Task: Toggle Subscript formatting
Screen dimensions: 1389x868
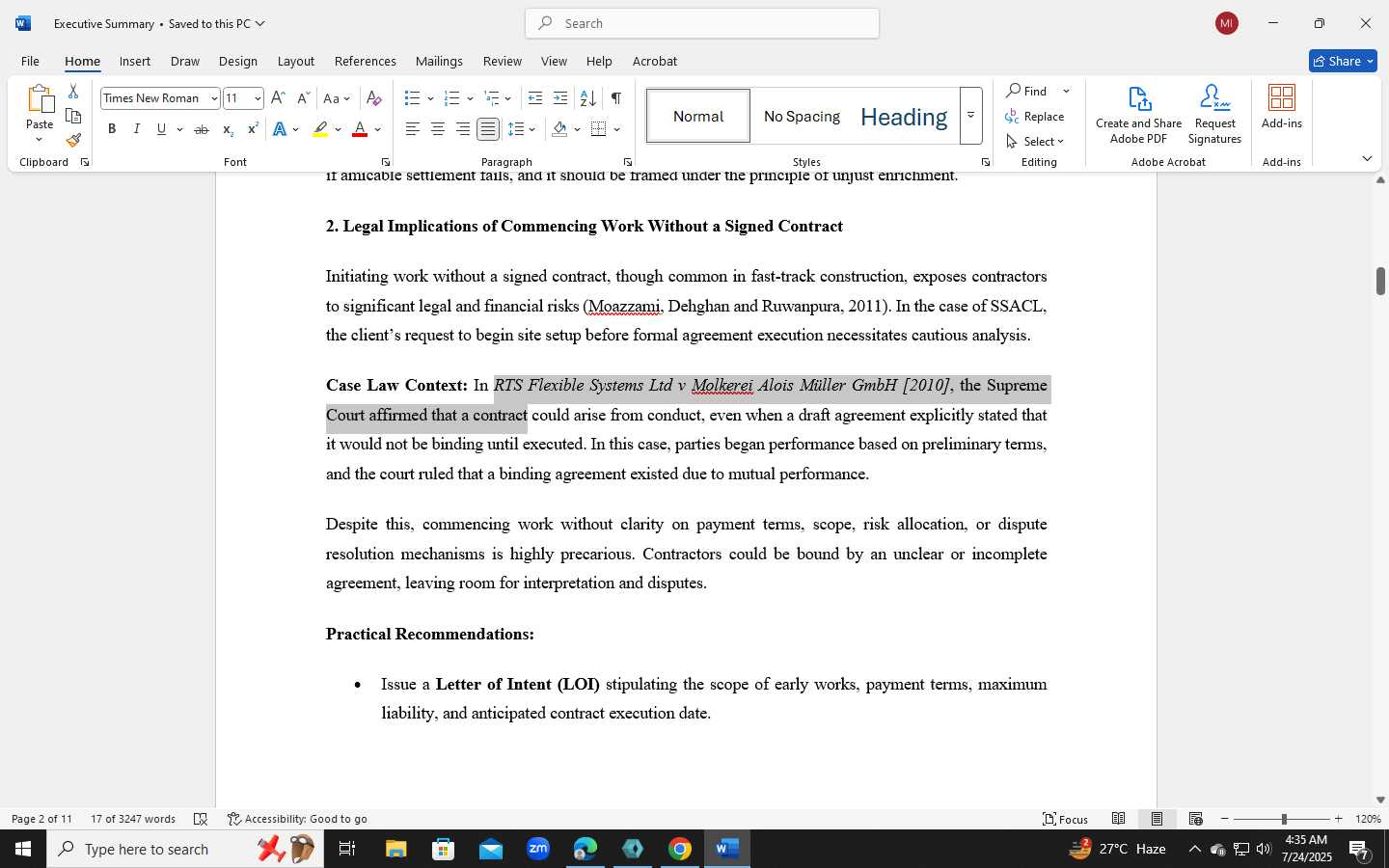Action: point(228,129)
